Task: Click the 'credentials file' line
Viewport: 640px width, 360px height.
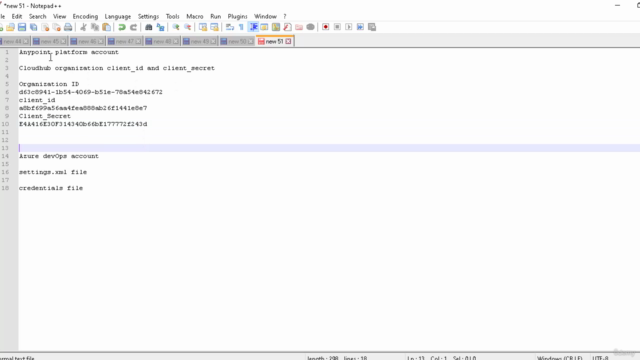Action: pyautogui.click(x=51, y=188)
